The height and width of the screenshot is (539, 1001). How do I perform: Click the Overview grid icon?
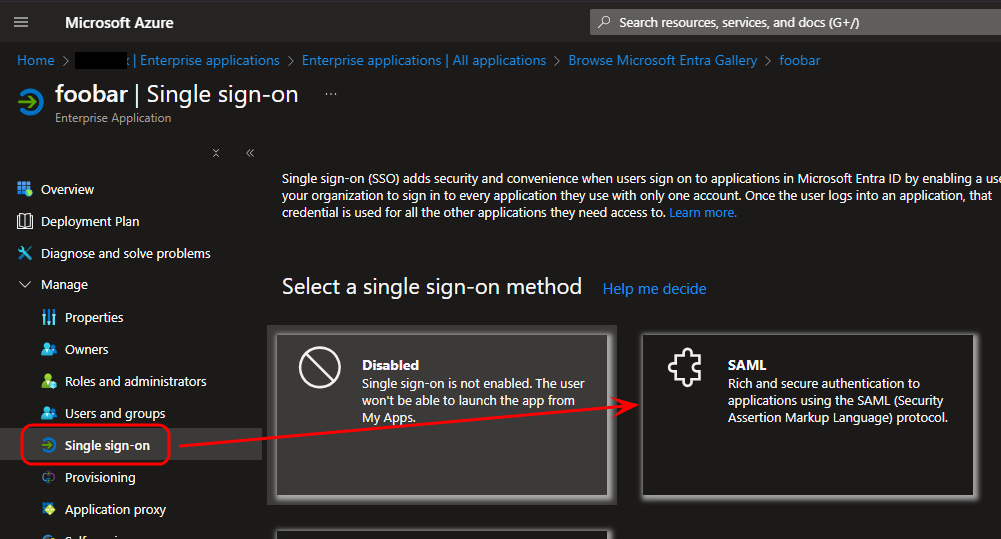point(25,189)
